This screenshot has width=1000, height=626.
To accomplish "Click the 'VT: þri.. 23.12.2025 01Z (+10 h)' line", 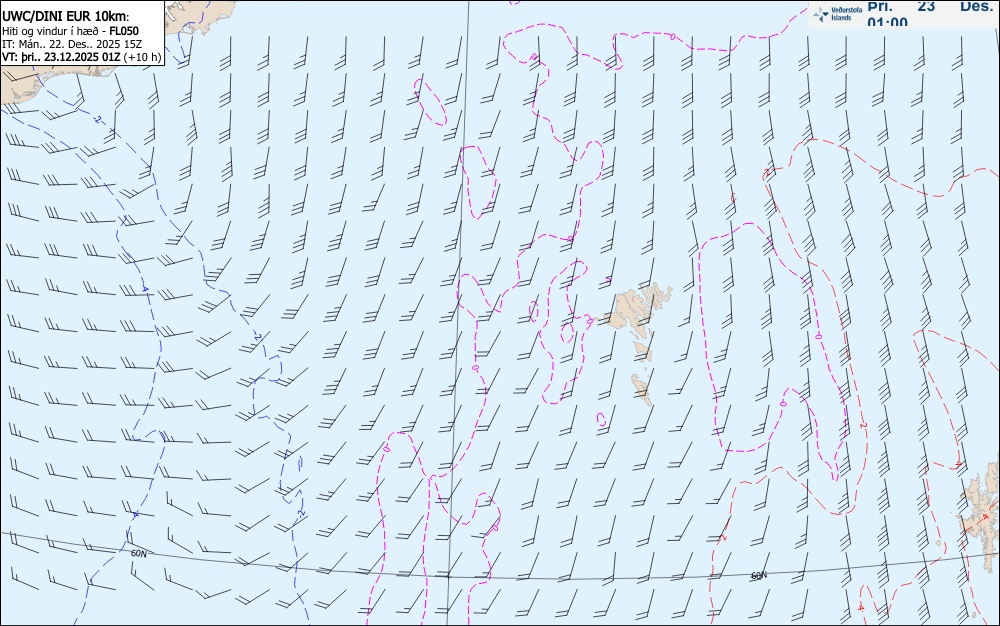I will [82, 57].
